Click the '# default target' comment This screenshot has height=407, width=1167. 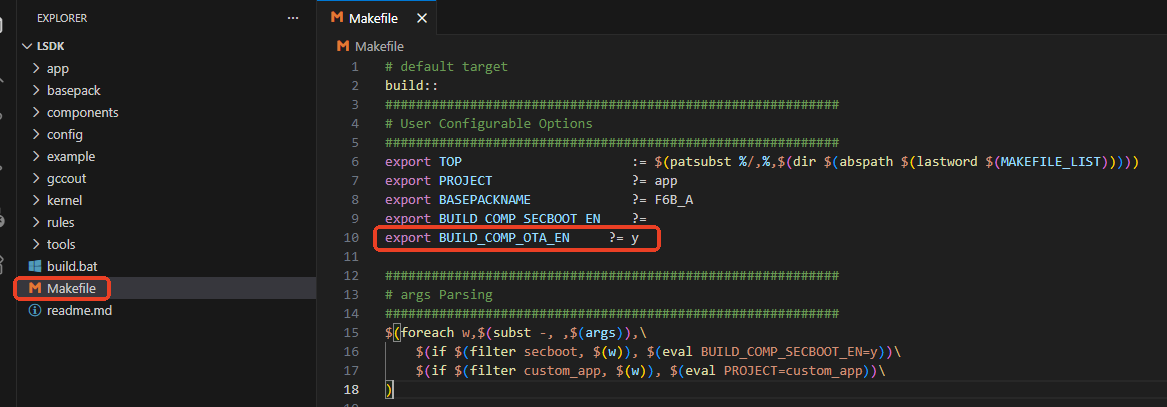(x=447, y=66)
